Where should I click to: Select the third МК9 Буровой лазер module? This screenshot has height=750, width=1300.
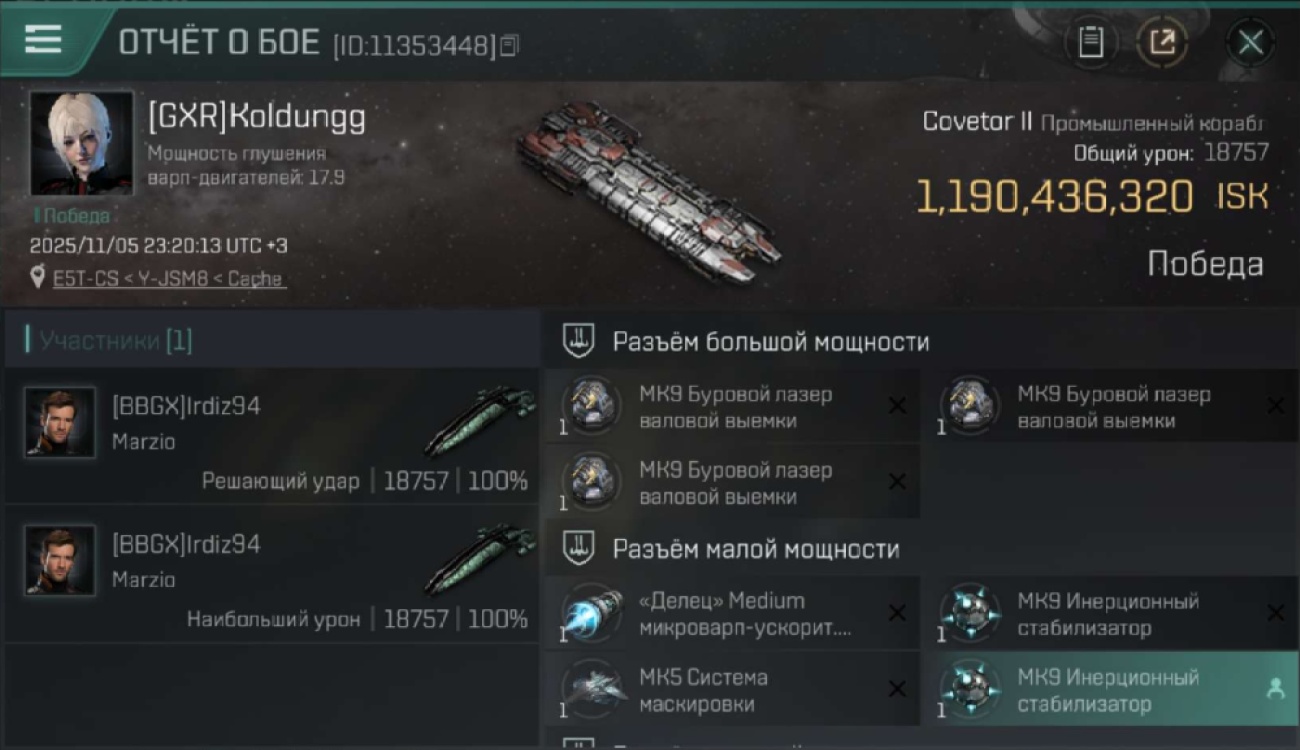click(x=733, y=483)
